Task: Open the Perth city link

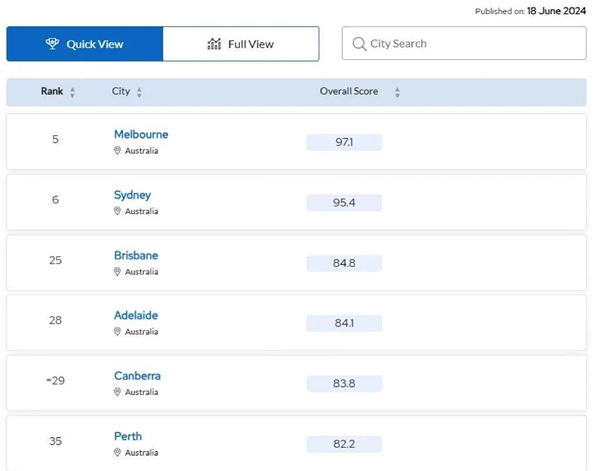Action: point(128,436)
